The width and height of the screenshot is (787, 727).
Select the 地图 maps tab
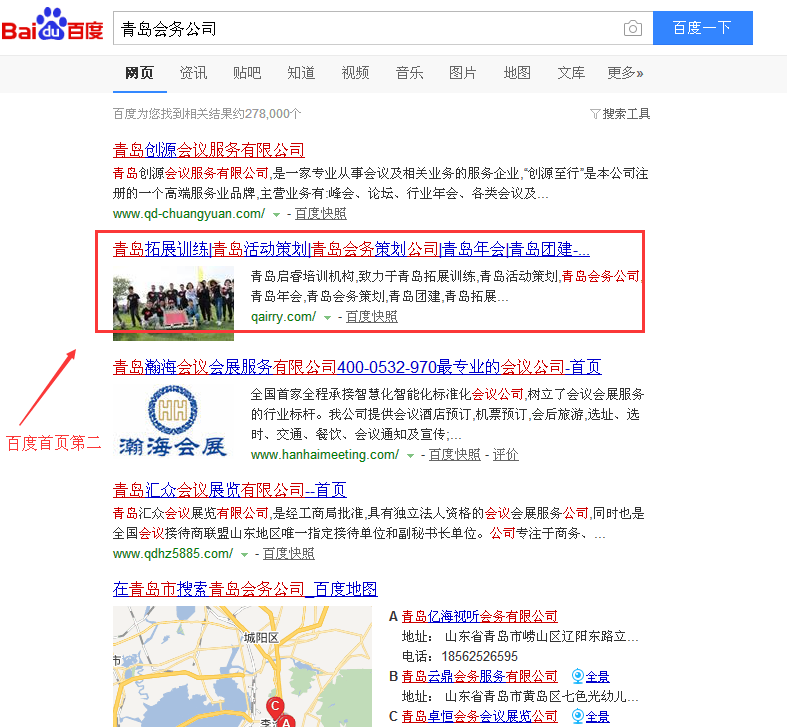click(517, 73)
